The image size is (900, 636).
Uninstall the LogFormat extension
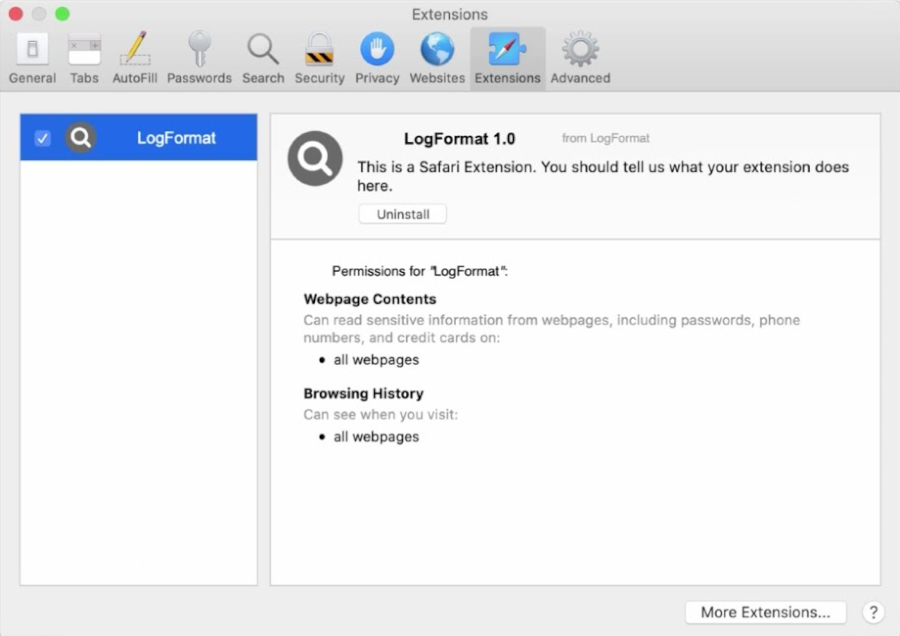(x=402, y=213)
